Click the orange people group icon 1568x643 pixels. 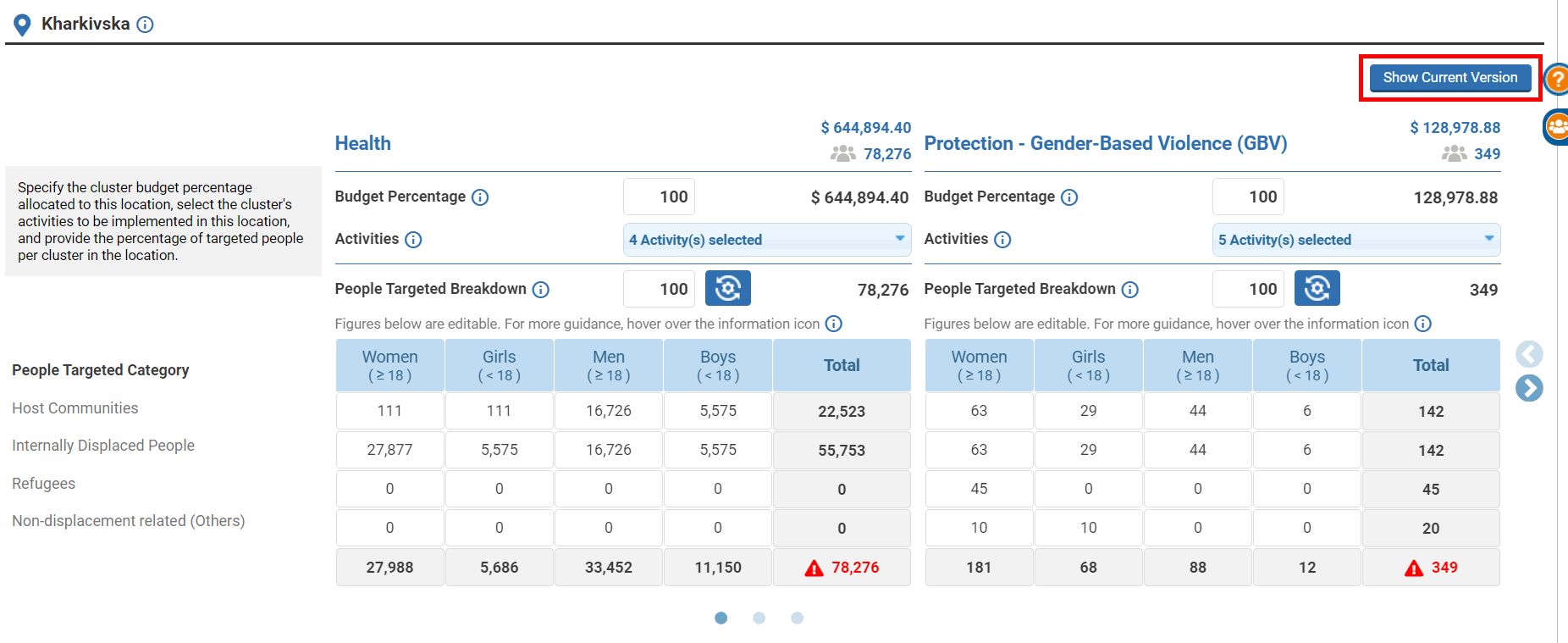(1556, 127)
